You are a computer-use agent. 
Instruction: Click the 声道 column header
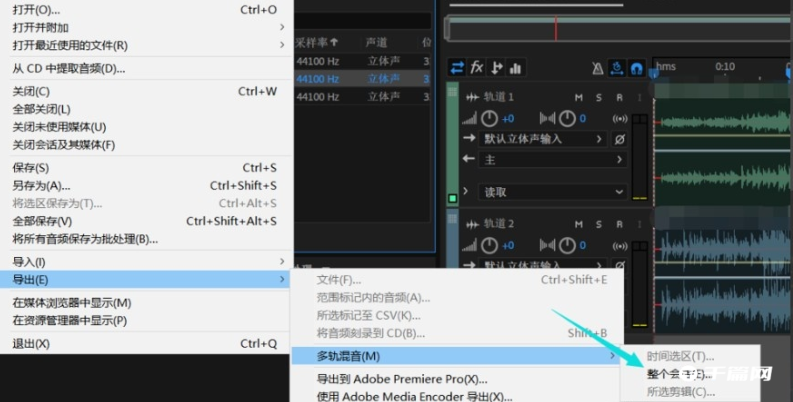click(x=376, y=42)
